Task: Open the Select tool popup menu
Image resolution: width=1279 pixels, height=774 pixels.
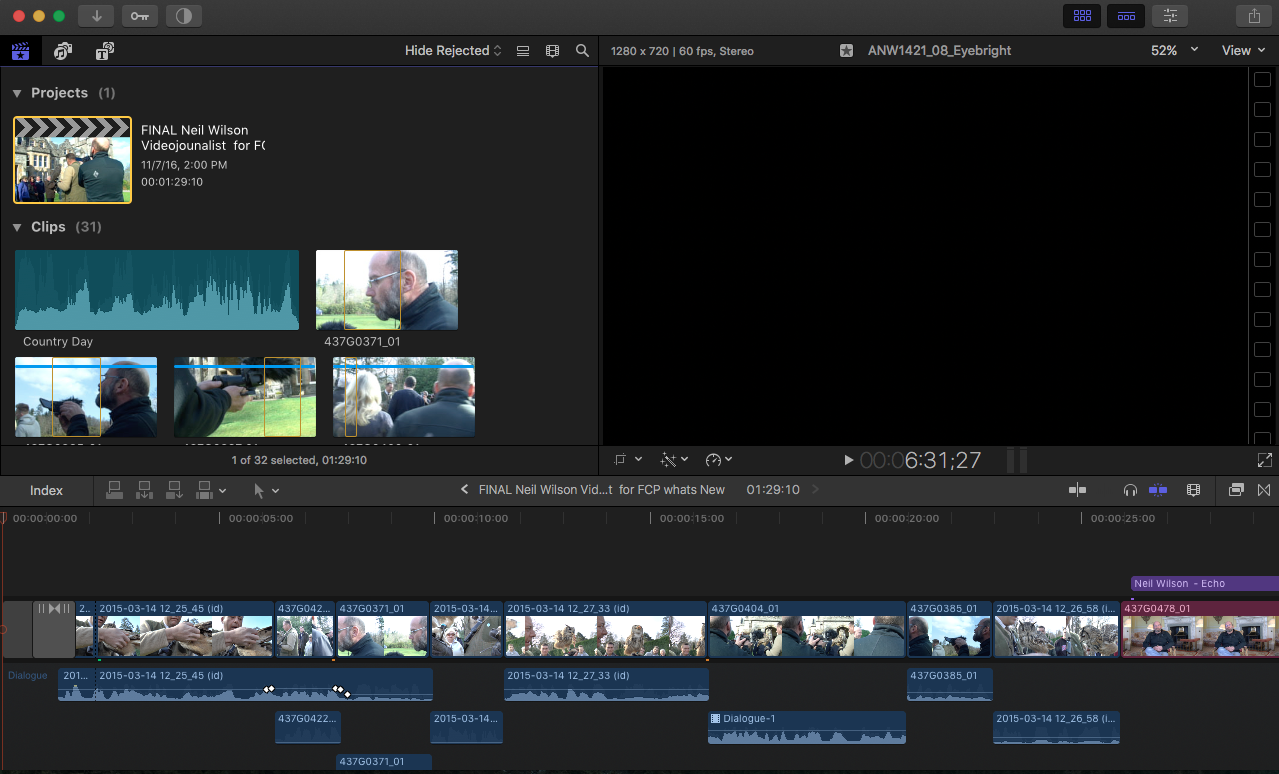Action: coord(266,491)
